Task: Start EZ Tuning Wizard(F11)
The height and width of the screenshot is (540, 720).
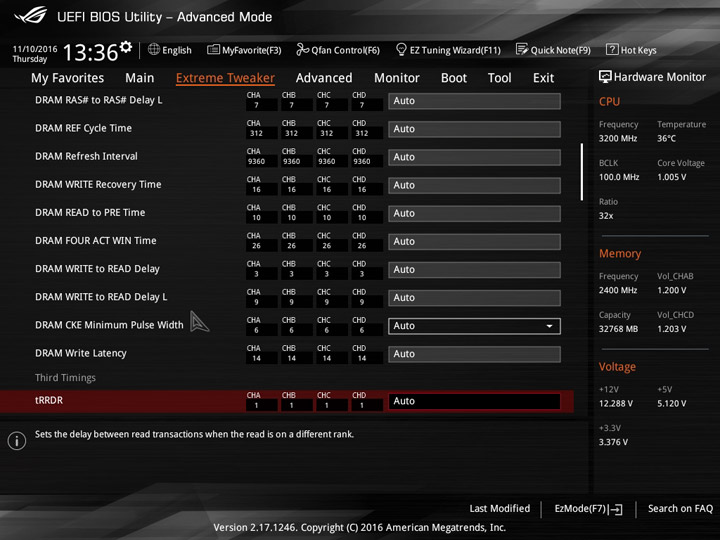Action: (x=448, y=50)
